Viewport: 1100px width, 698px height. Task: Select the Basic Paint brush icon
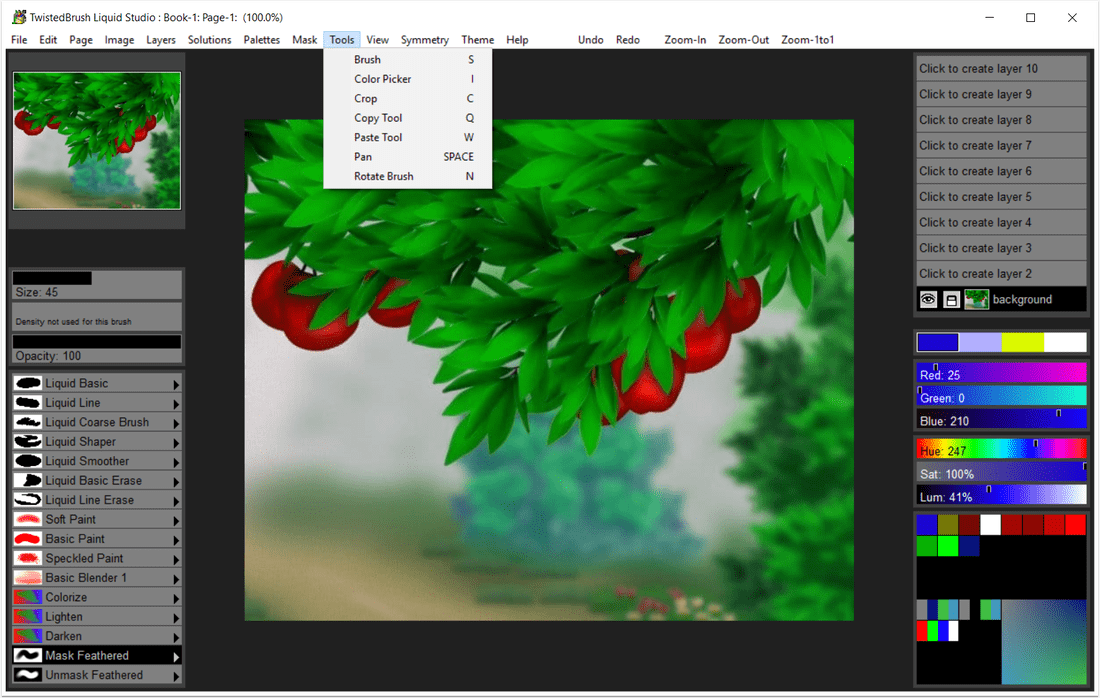pos(28,539)
